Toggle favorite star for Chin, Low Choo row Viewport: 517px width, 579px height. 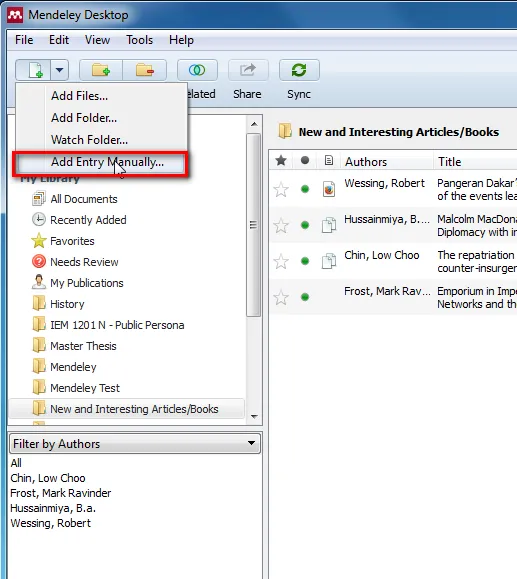coord(281,261)
